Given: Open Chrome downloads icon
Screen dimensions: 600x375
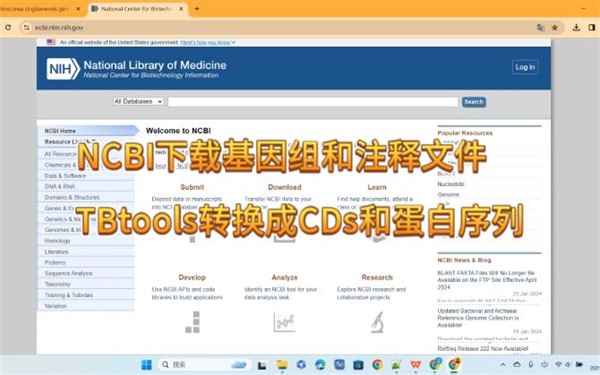Looking at the screenshot, I should tap(576, 28).
